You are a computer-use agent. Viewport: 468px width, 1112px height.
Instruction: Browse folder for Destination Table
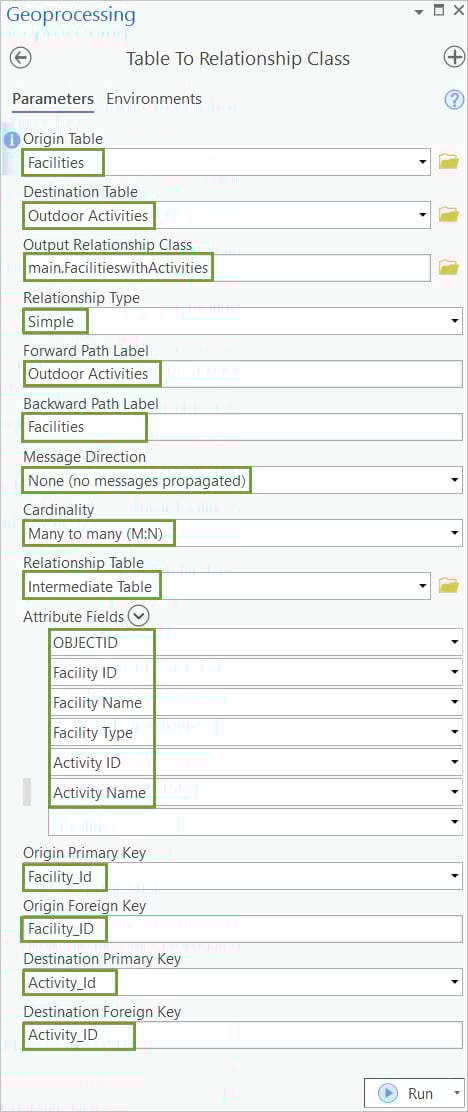coord(448,214)
